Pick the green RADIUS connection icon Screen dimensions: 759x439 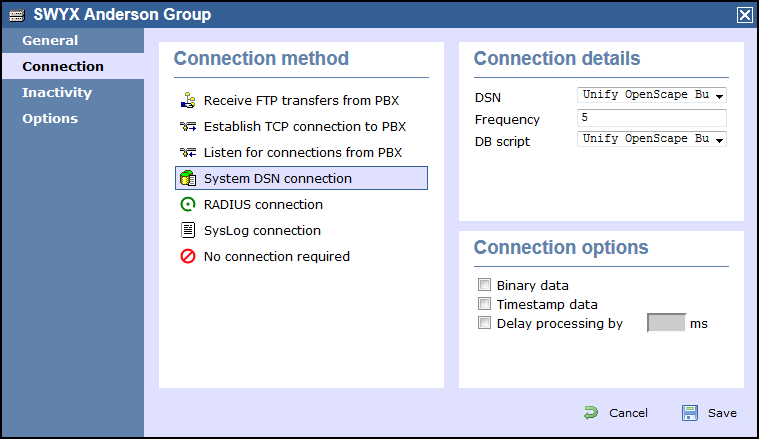point(188,204)
